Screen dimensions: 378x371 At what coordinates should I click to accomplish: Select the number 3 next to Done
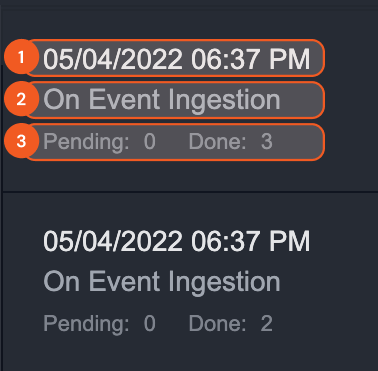[x=267, y=142]
